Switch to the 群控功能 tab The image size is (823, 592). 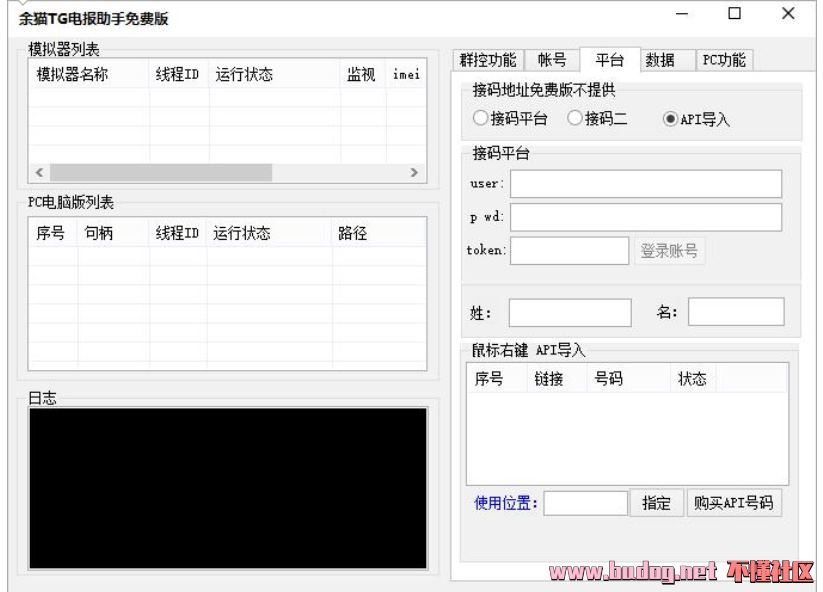[488, 59]
